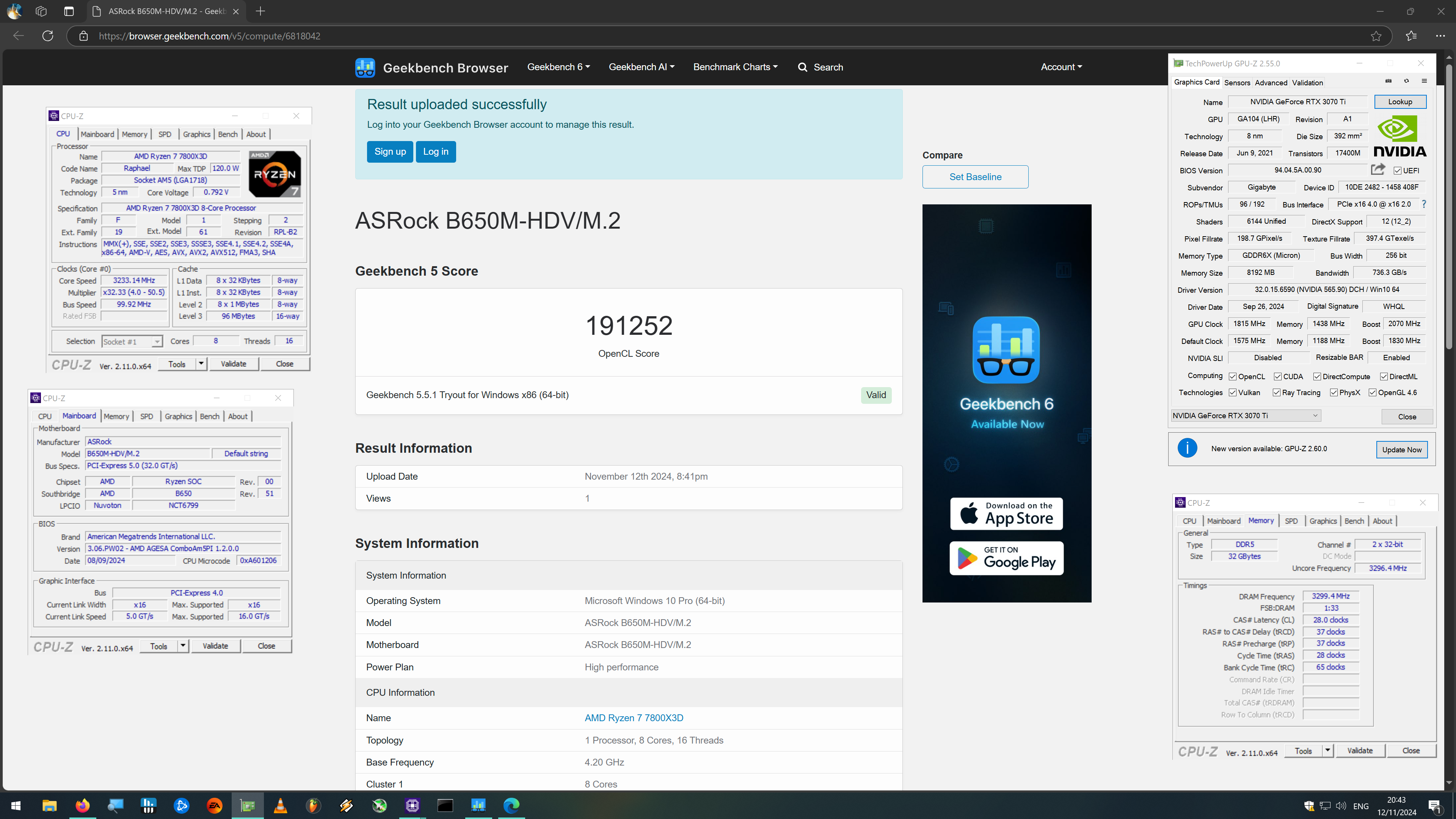The width and height of the screenshot is (1456, 819).
Task: Toggle the DirectML checkbox
Action: (x=1384, y=377)
